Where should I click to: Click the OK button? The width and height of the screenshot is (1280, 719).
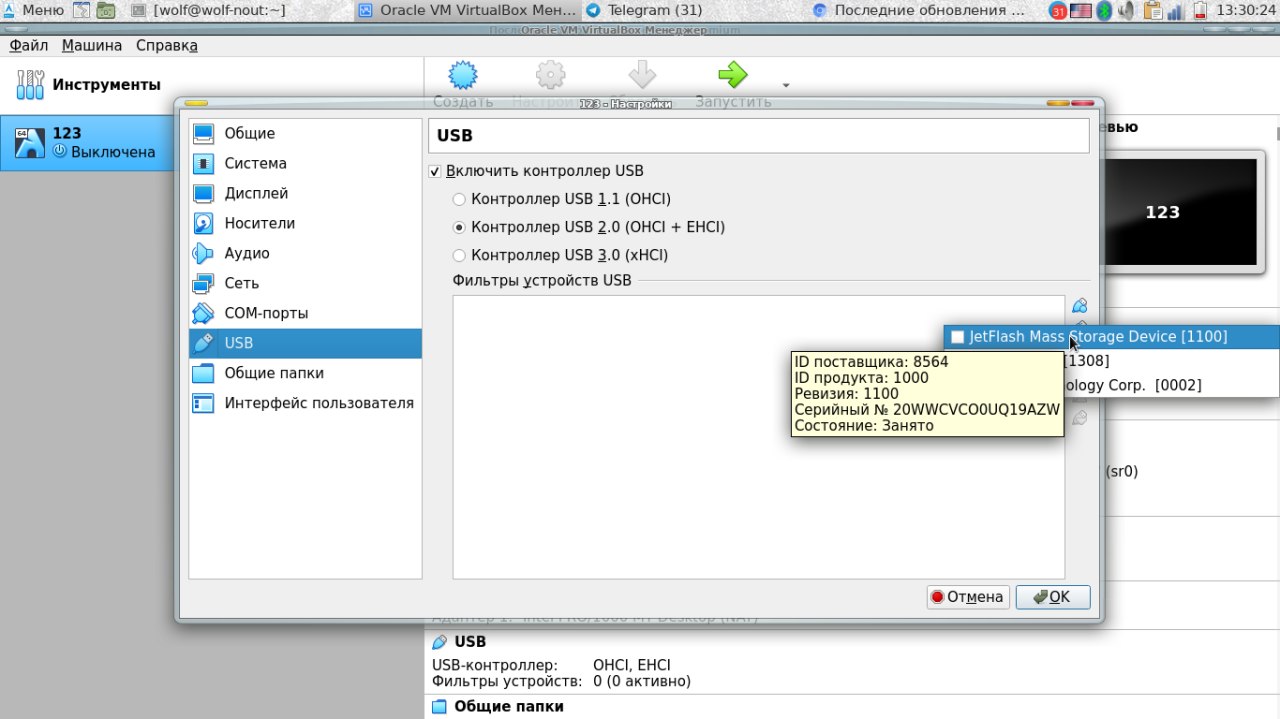[1053, 597]
